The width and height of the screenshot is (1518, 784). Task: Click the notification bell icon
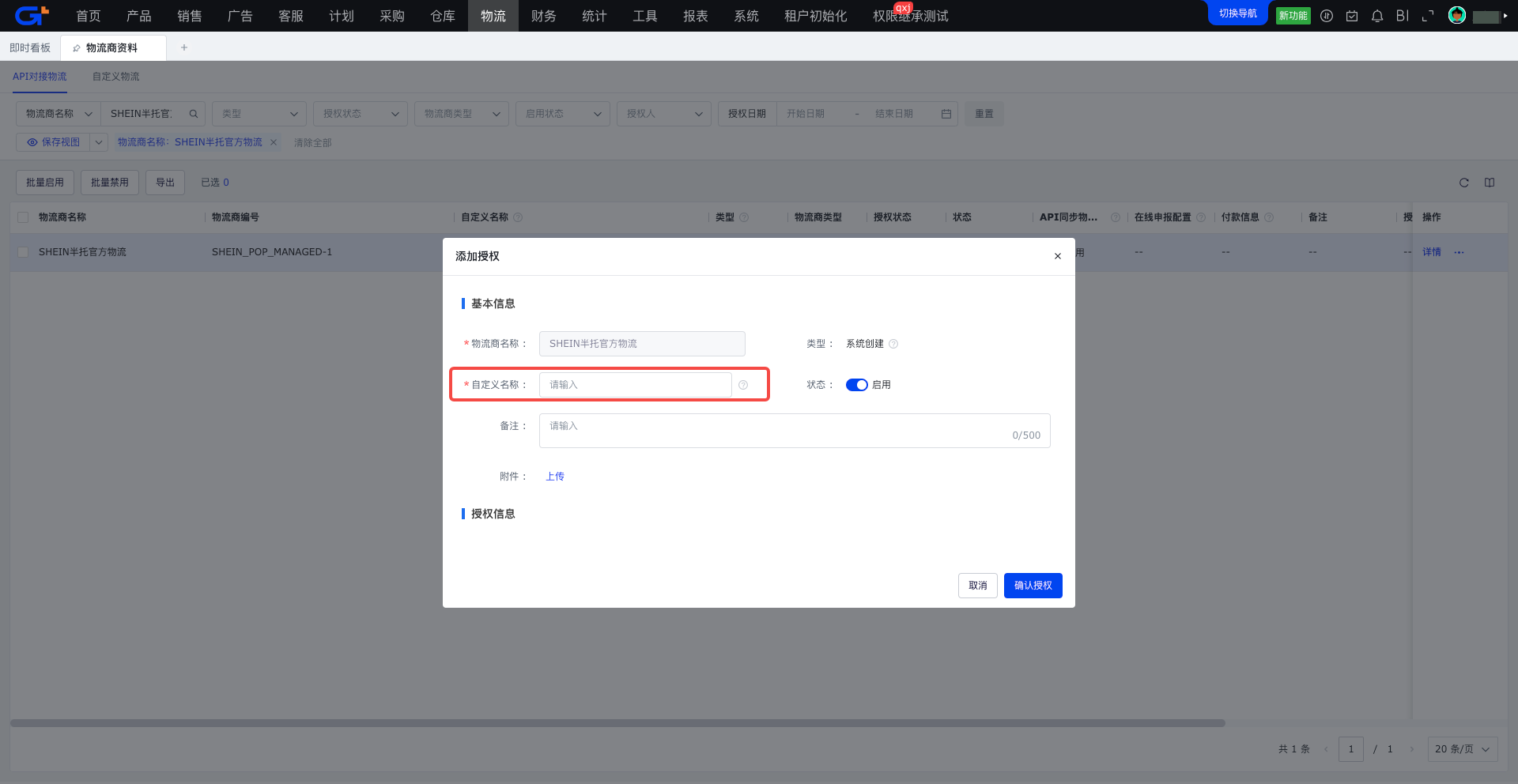click(x=1377, y=16)
